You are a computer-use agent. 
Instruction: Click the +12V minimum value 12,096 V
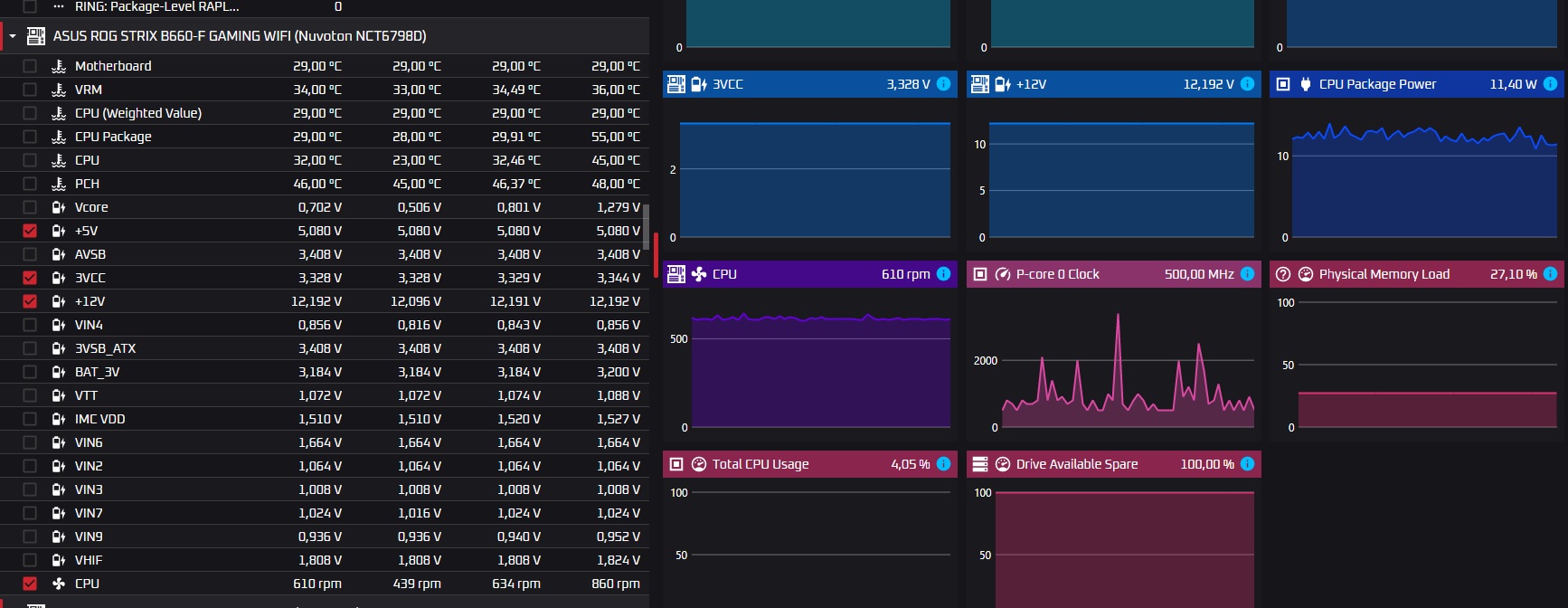[416, 301]
